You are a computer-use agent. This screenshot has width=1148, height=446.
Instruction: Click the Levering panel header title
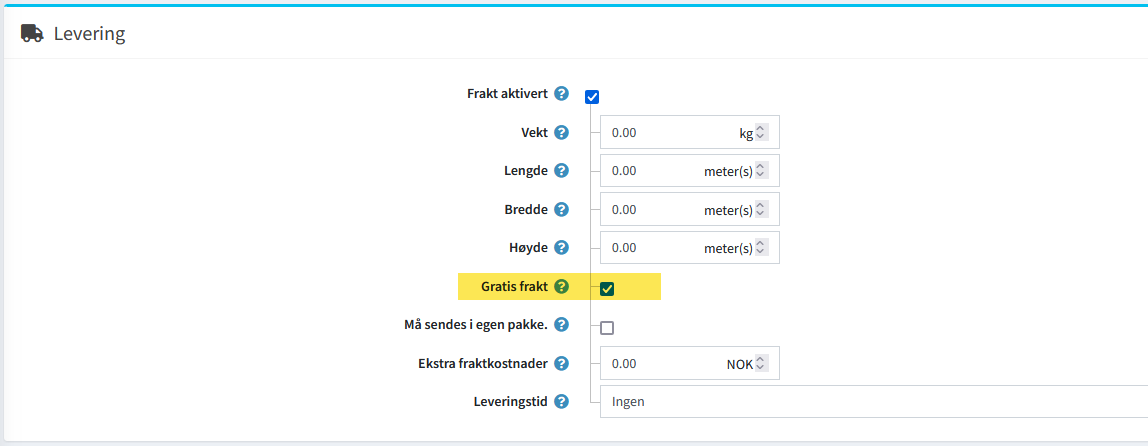(89, 34)
